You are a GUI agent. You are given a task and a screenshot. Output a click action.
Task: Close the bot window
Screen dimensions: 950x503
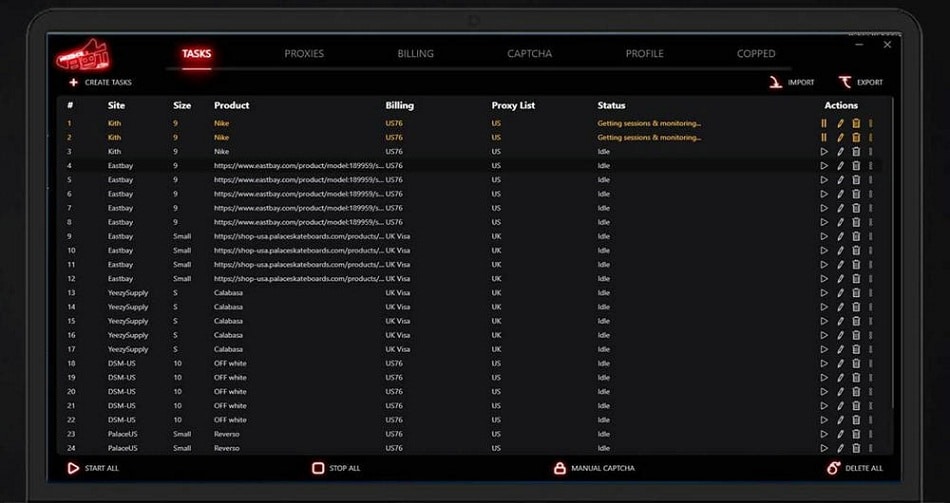[x=888, y=45]
